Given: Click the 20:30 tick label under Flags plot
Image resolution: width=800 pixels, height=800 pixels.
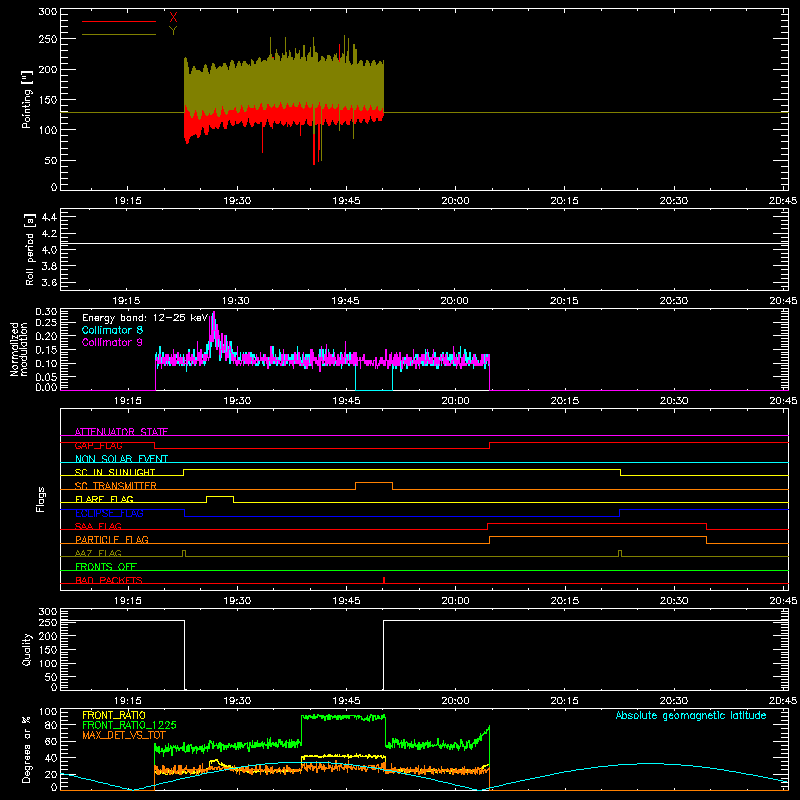Looking at the screenshot, I should 673,601.
